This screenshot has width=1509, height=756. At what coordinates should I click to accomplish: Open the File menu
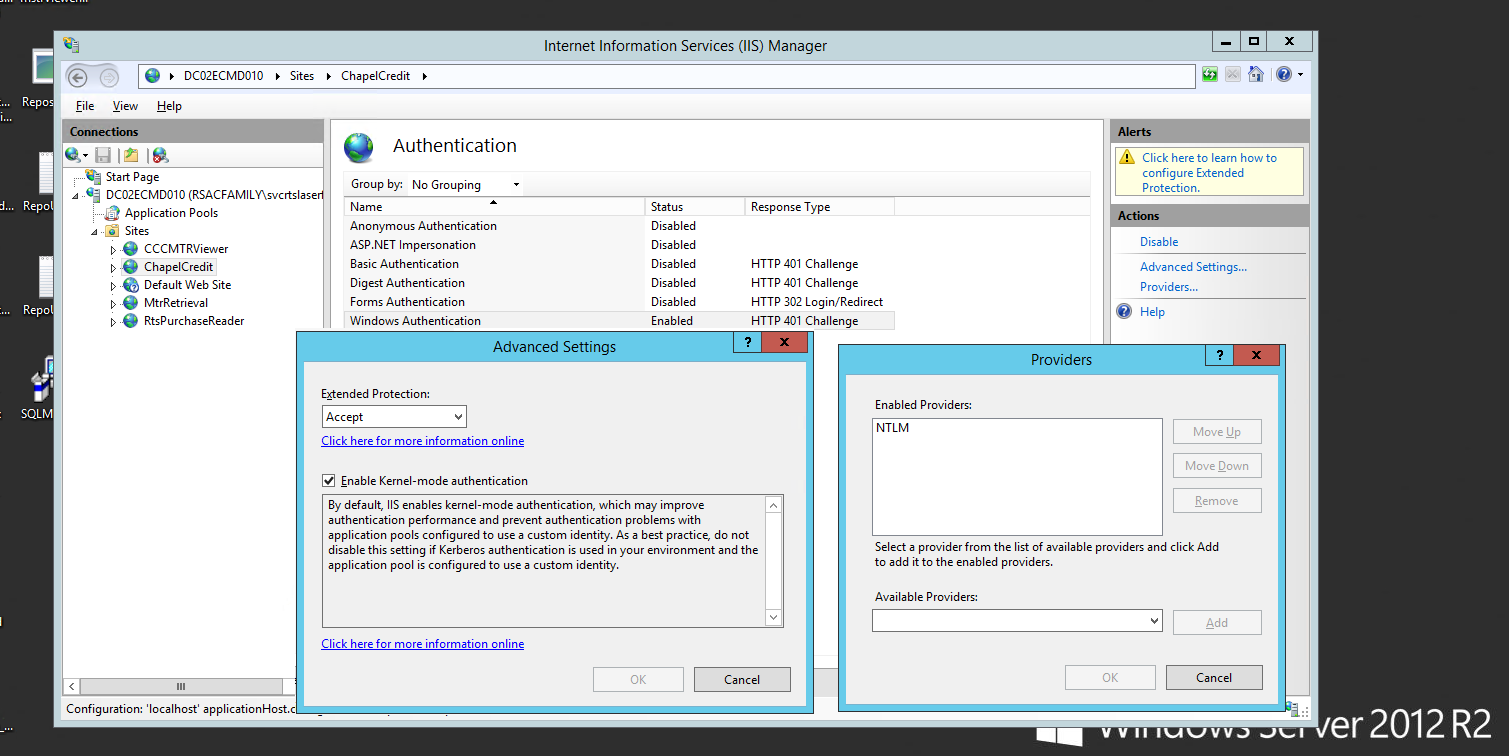pyautogui.click(x=85, y=106)
